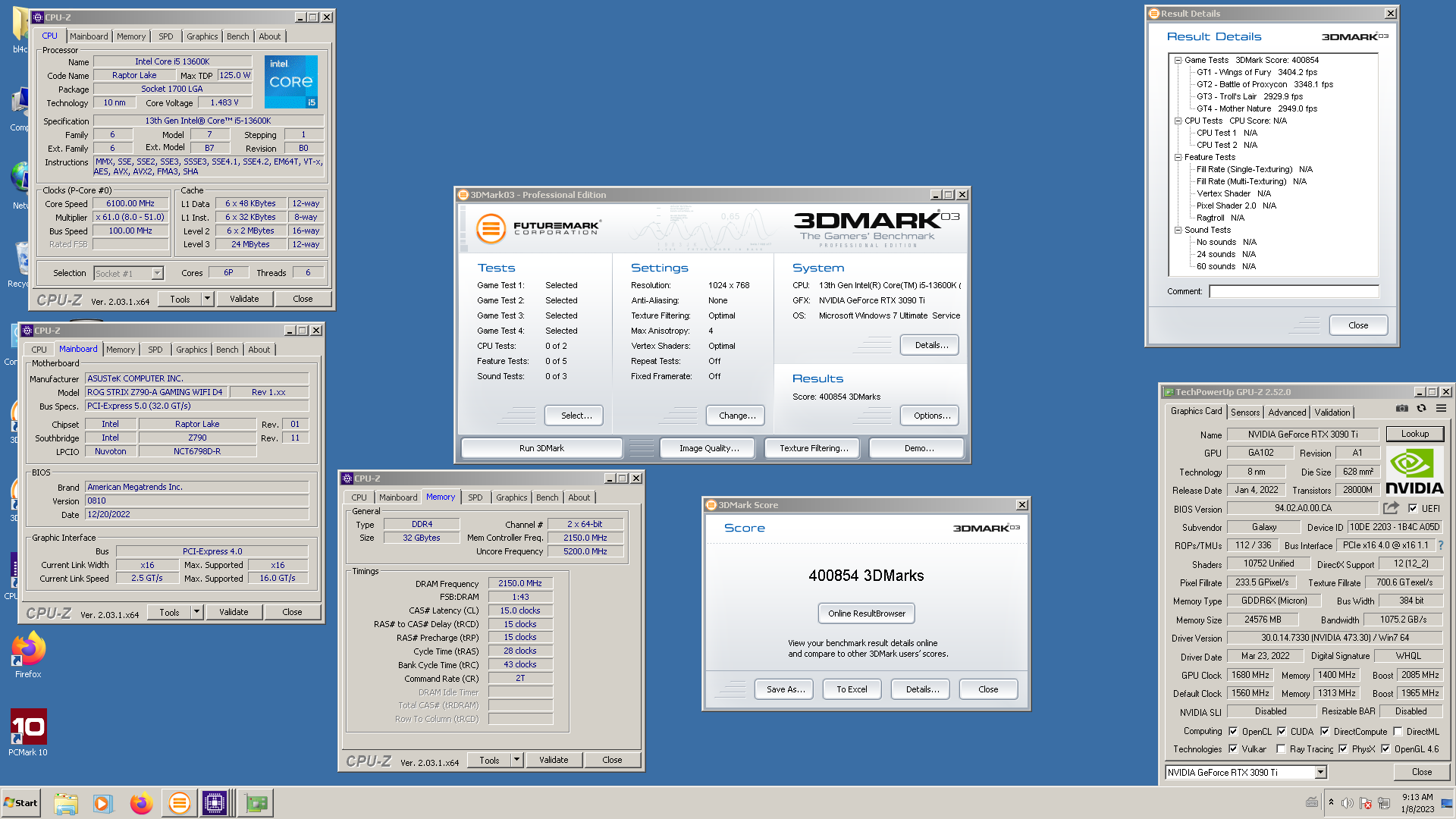Screen dimensions: 1456x819
Task: Collapse the CPU Tests tree node
Action: click(1178, 121)
